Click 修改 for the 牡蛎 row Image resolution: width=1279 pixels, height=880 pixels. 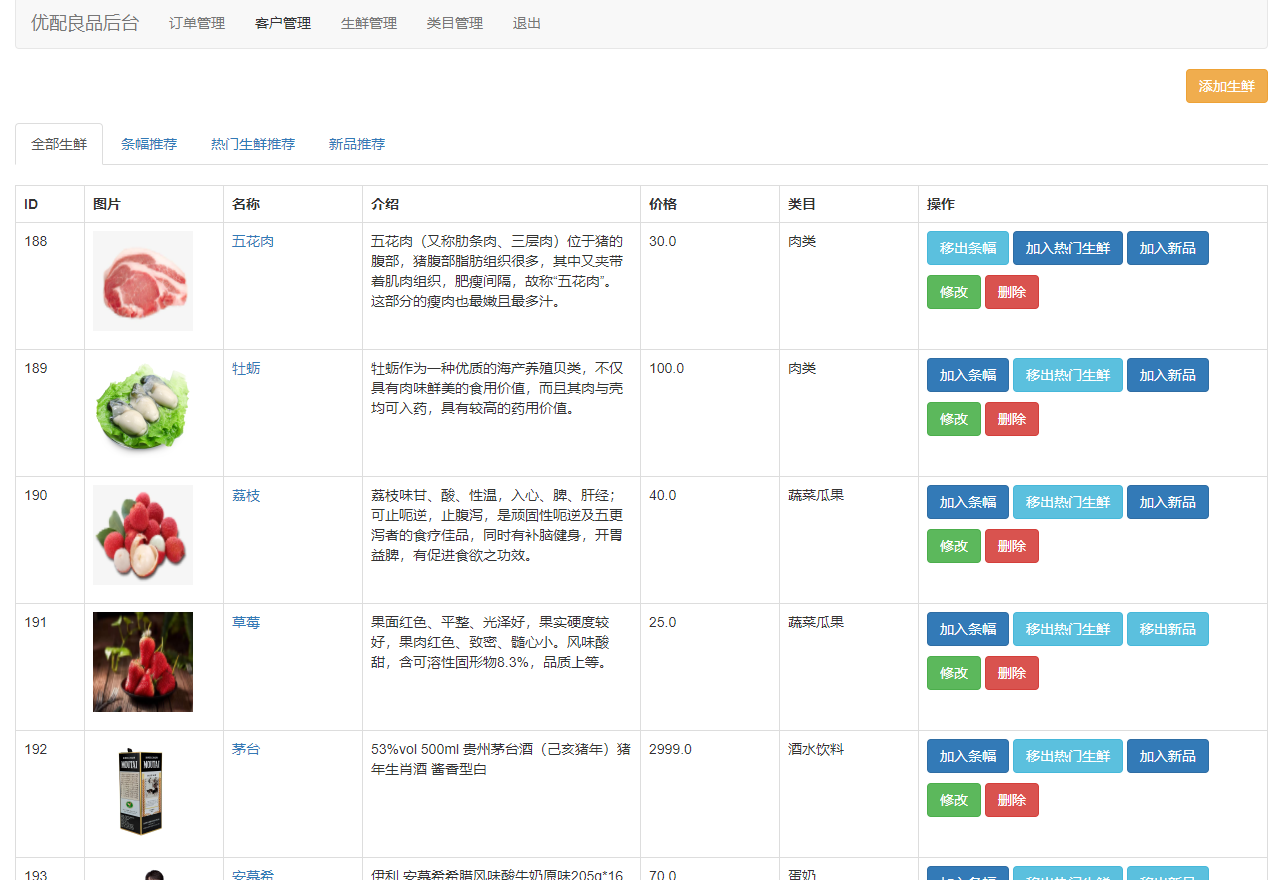(953, 418)
